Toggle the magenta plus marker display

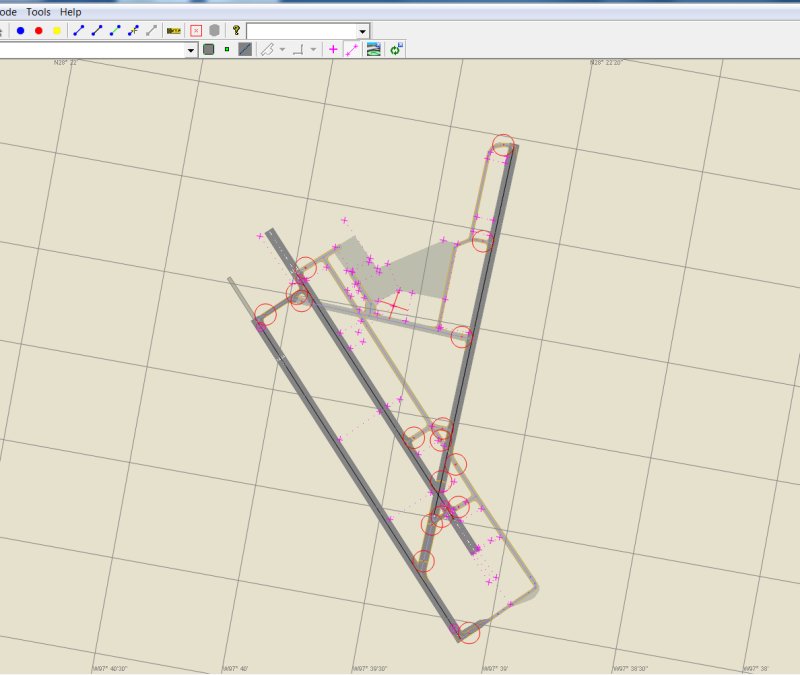pyautogui.click(x=333, y=49)
